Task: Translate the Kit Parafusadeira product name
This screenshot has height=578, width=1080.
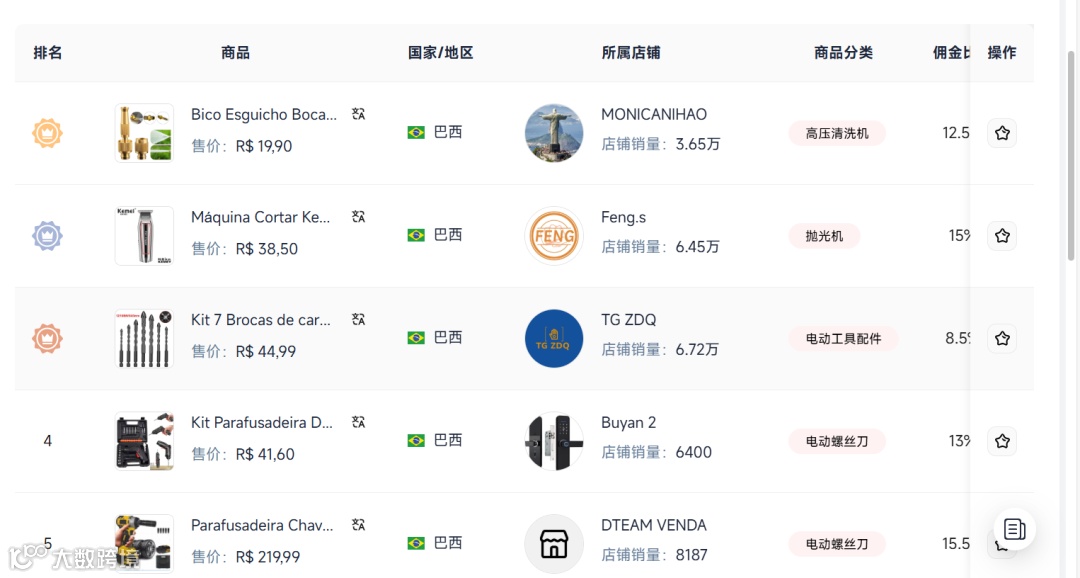Action: [359, 422]
